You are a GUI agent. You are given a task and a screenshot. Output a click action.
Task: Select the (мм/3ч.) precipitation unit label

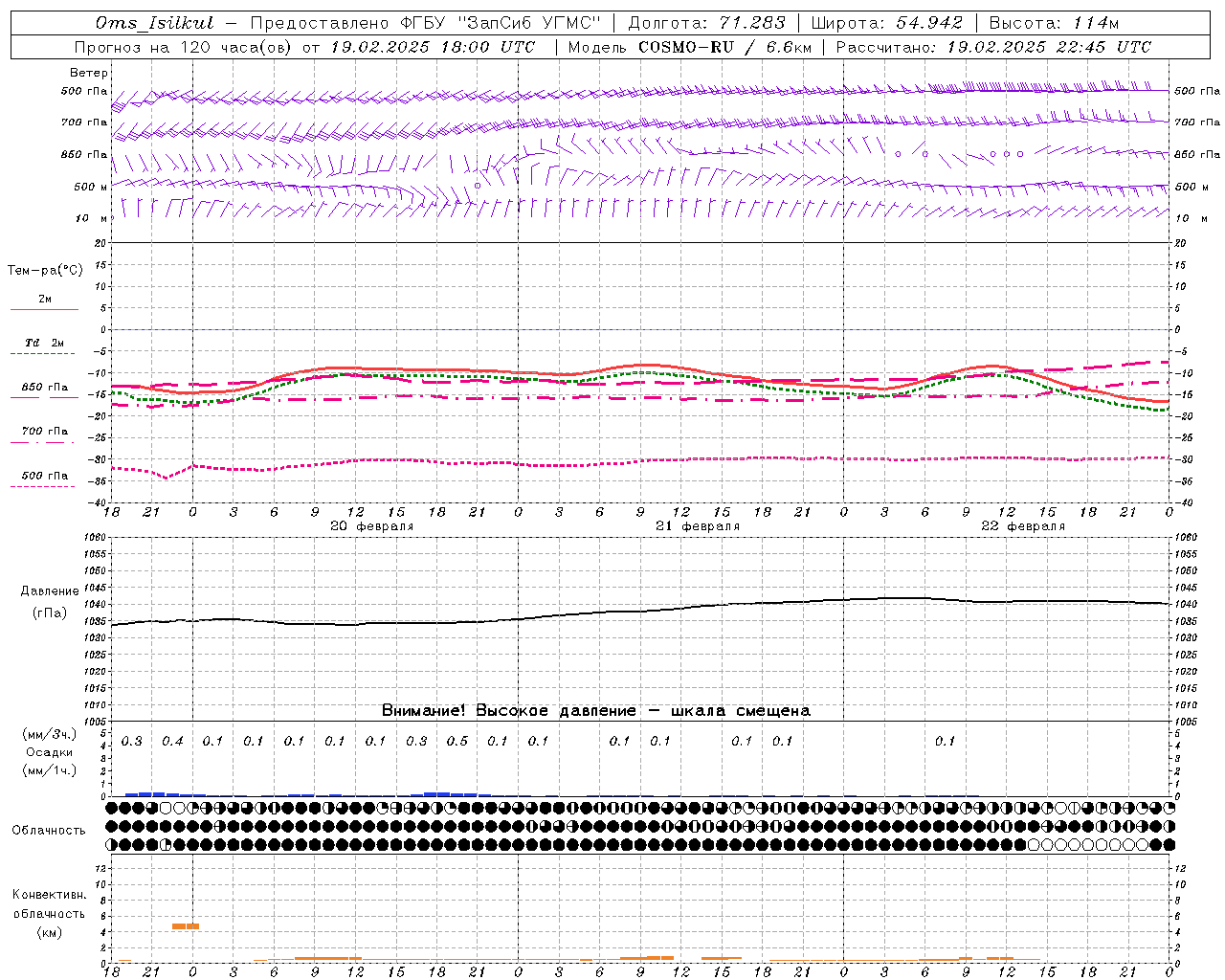(x=50, y=734)
